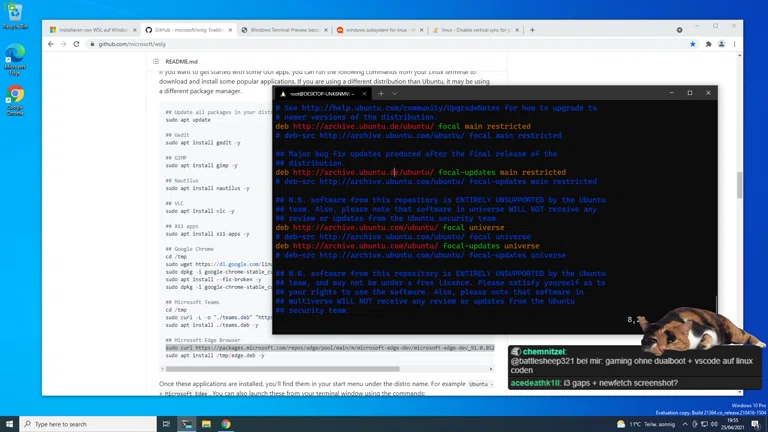Screen dimensions: 768x432
Task: Open volume control in system tray
Action: click(714, 424)
